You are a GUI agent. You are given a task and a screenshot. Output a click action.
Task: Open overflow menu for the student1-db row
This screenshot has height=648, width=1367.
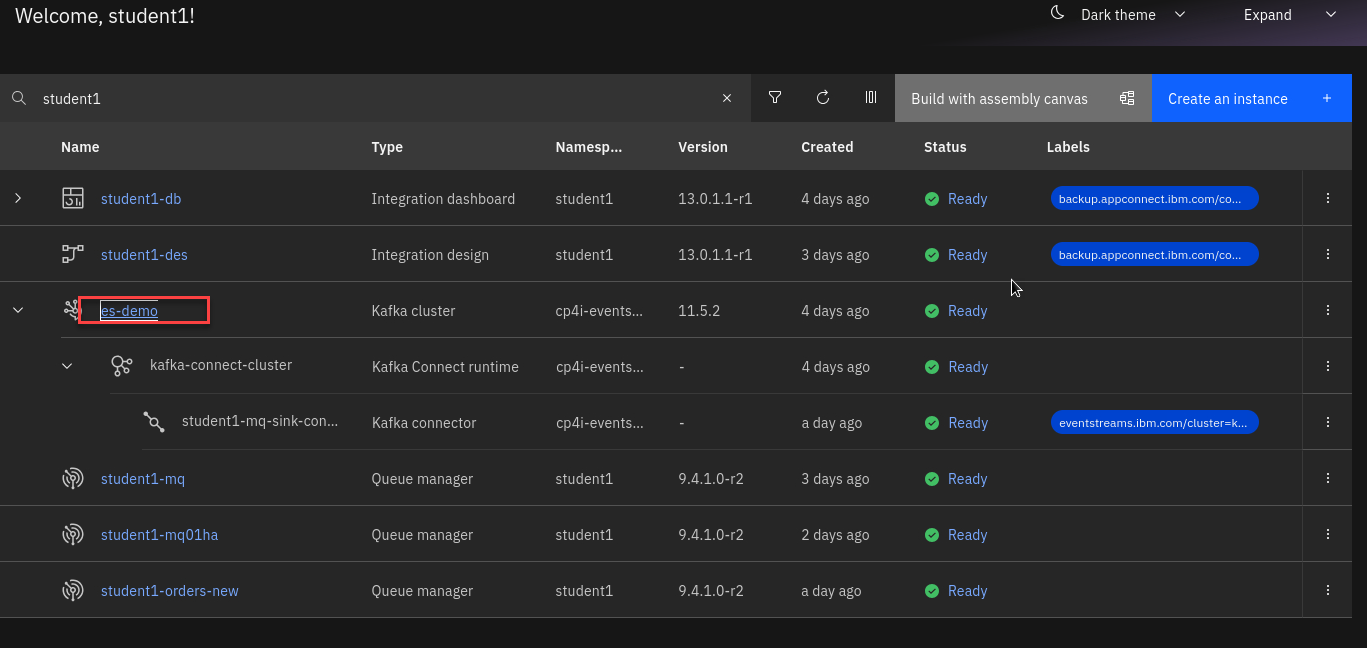[x=1328, y=198]
